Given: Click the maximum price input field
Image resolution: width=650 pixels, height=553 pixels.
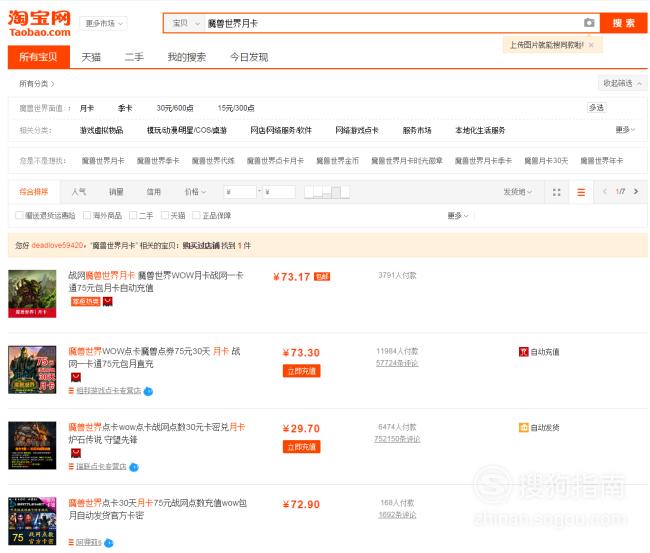Looking at the screenshot, I should [279, 192].
